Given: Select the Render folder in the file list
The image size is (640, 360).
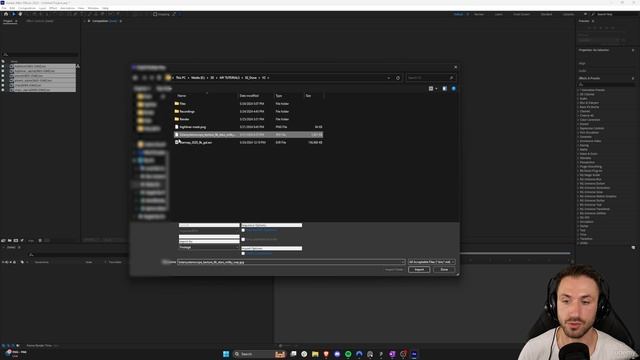Looking at the screenshot, I should (184, 119).
